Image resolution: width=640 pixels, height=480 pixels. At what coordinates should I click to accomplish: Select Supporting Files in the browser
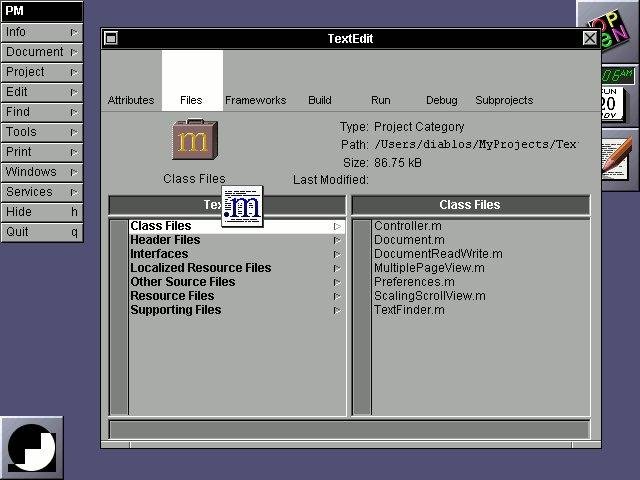[237, 310]
